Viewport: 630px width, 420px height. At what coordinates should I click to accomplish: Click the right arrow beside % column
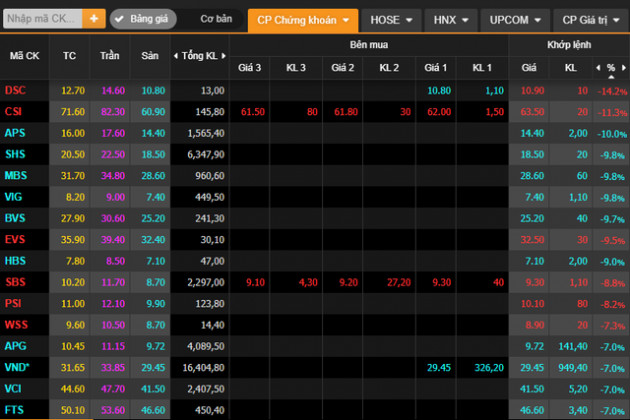[x=623, y=67]
